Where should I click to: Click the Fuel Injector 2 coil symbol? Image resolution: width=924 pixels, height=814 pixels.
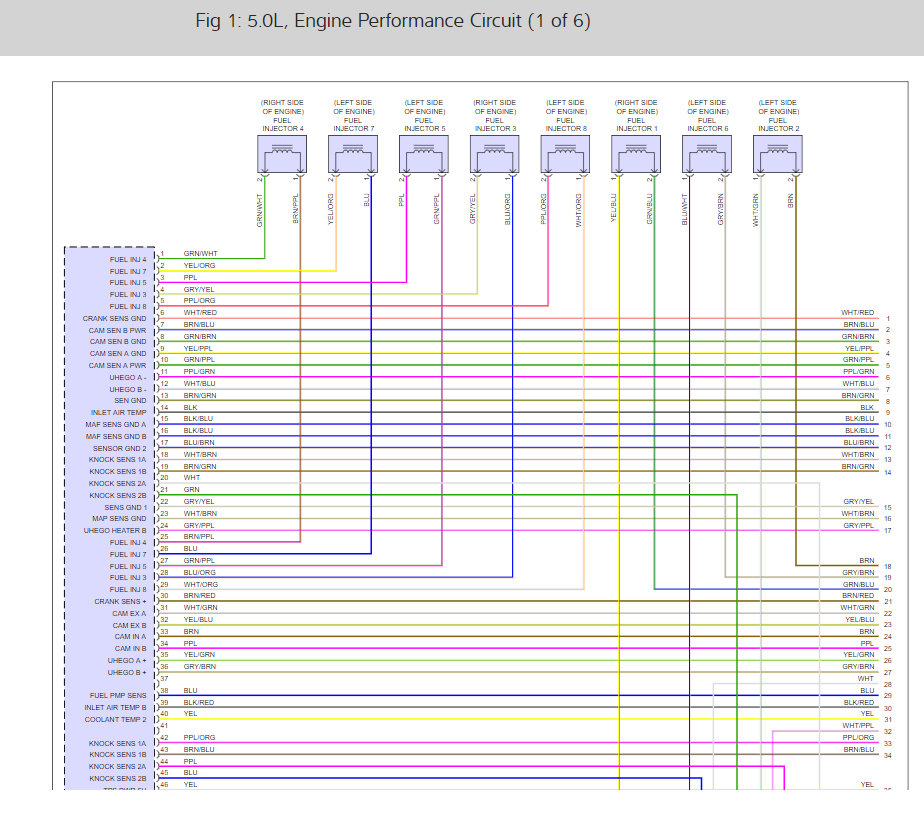[778, 154]
